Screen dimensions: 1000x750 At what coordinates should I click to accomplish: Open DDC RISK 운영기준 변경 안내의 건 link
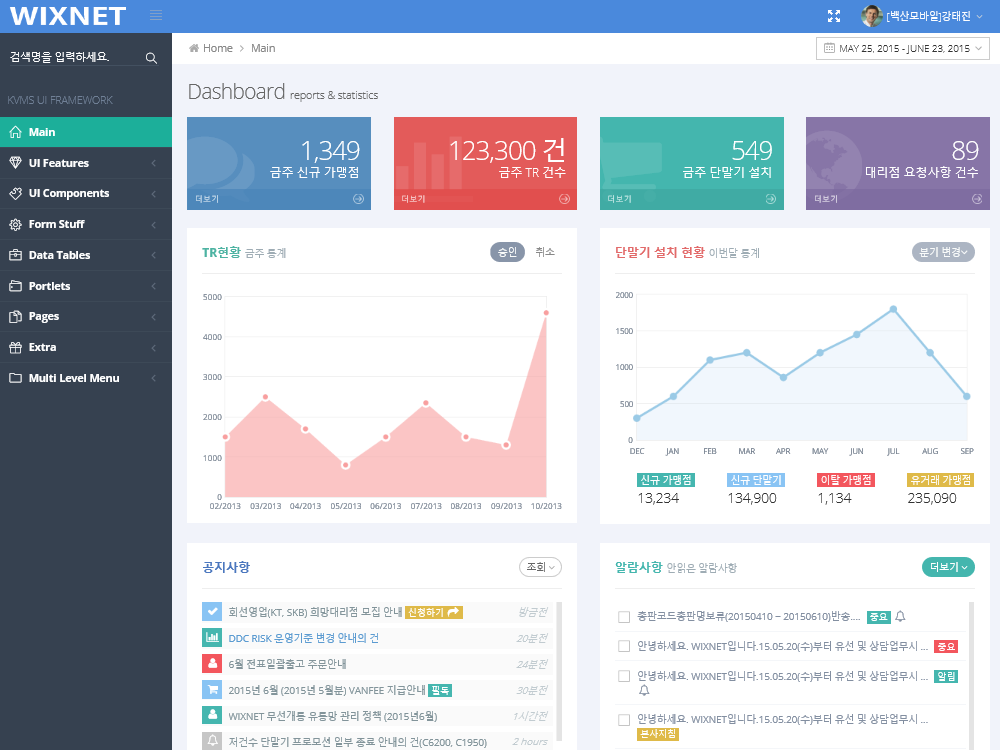(x=304, y=638)
